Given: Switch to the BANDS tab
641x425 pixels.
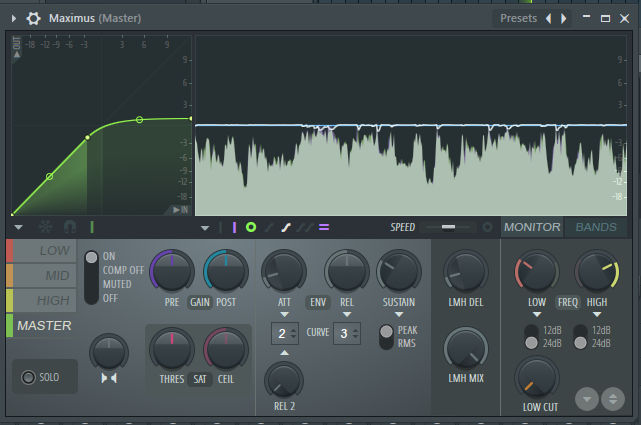Looking at the screenshot, I should pyautogui.click(x=596, y=227).
